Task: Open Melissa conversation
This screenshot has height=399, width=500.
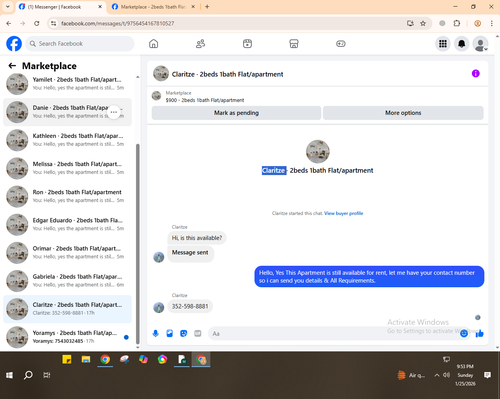Action: pos(68,168)
